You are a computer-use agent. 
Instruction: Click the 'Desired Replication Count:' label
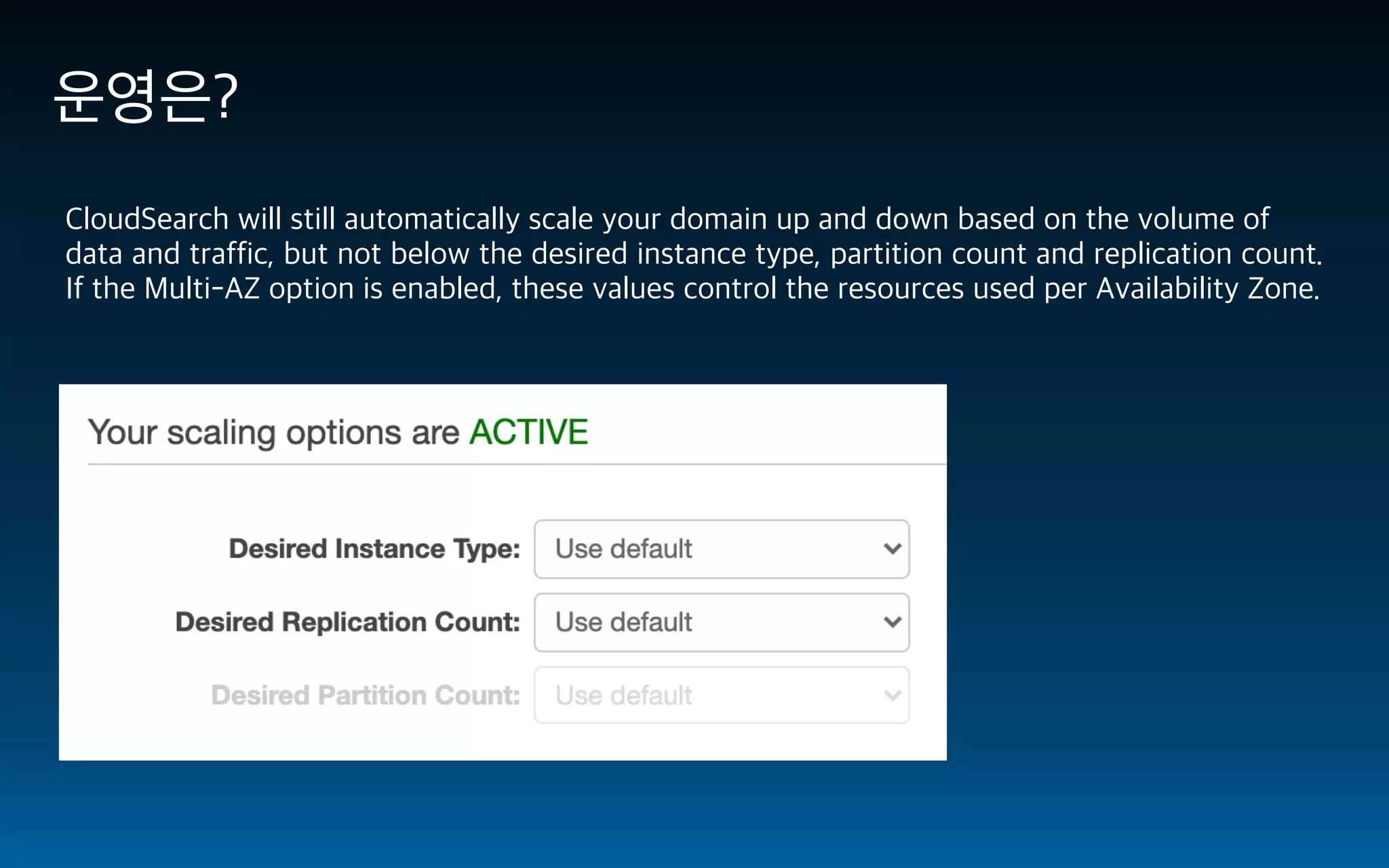tap(347, 623)
